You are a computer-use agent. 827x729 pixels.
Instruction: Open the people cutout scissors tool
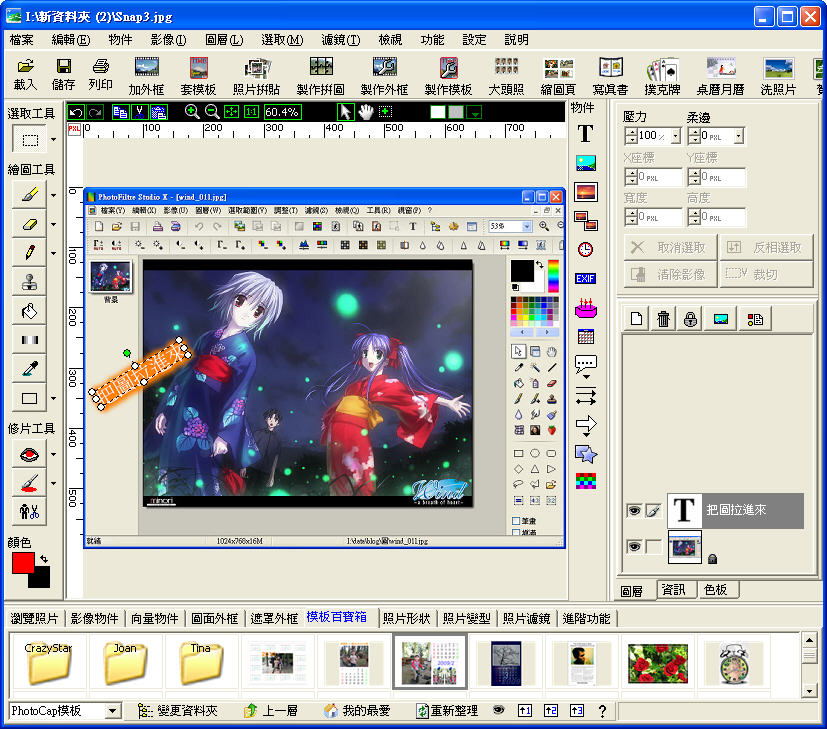[x=30, y=512]
